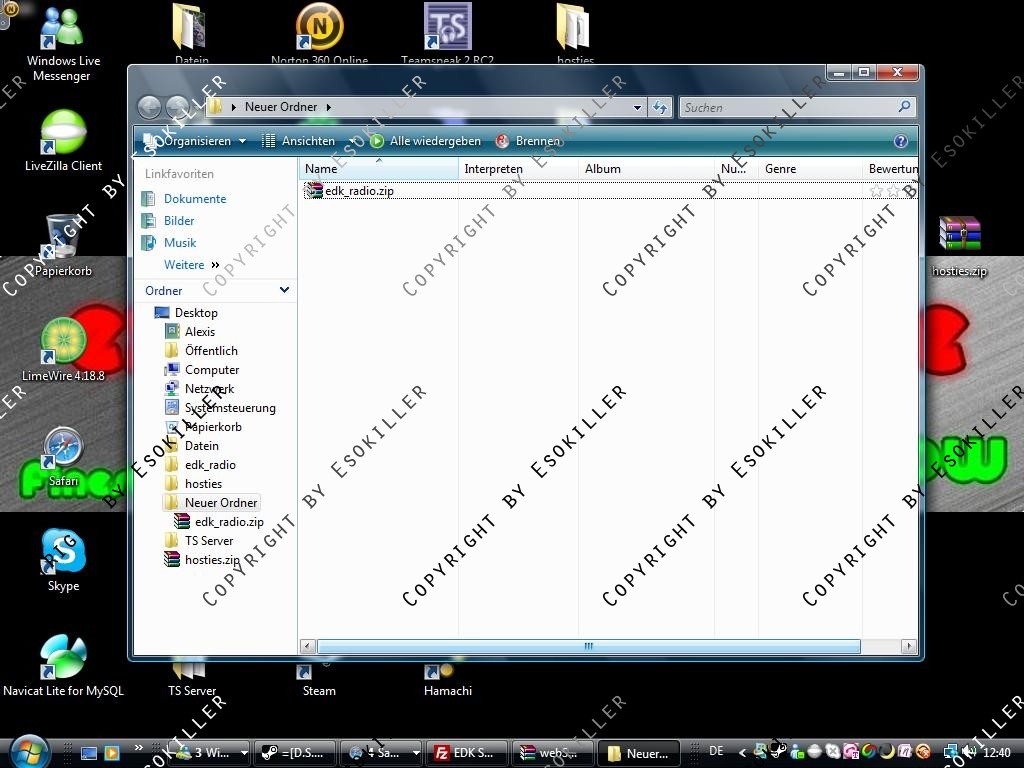This screenshot has height=768, width=1024.
Task: Open hosties.zip archive on desktop
Action: (x=959, y=246)
